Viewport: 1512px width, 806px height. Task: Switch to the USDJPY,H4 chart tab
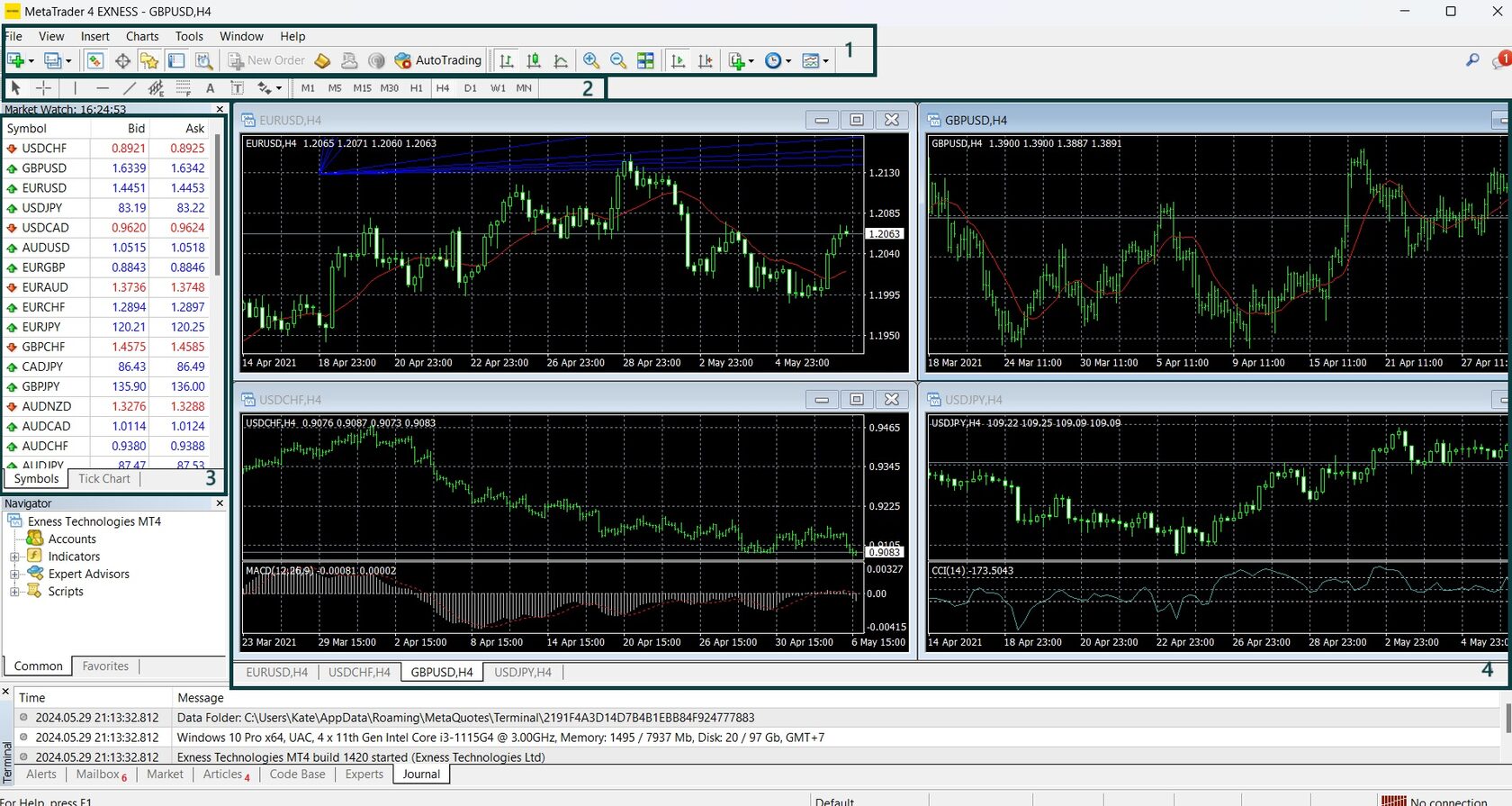[x=522, y=672]
